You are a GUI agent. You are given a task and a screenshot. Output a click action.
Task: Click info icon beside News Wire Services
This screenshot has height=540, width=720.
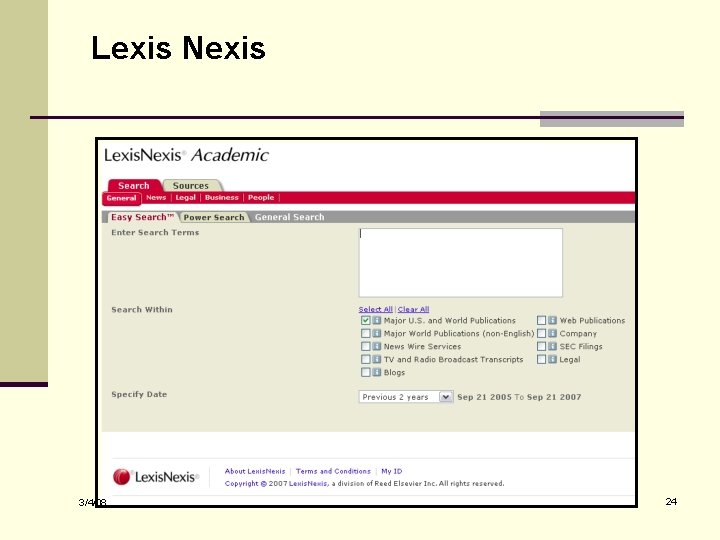377,346
